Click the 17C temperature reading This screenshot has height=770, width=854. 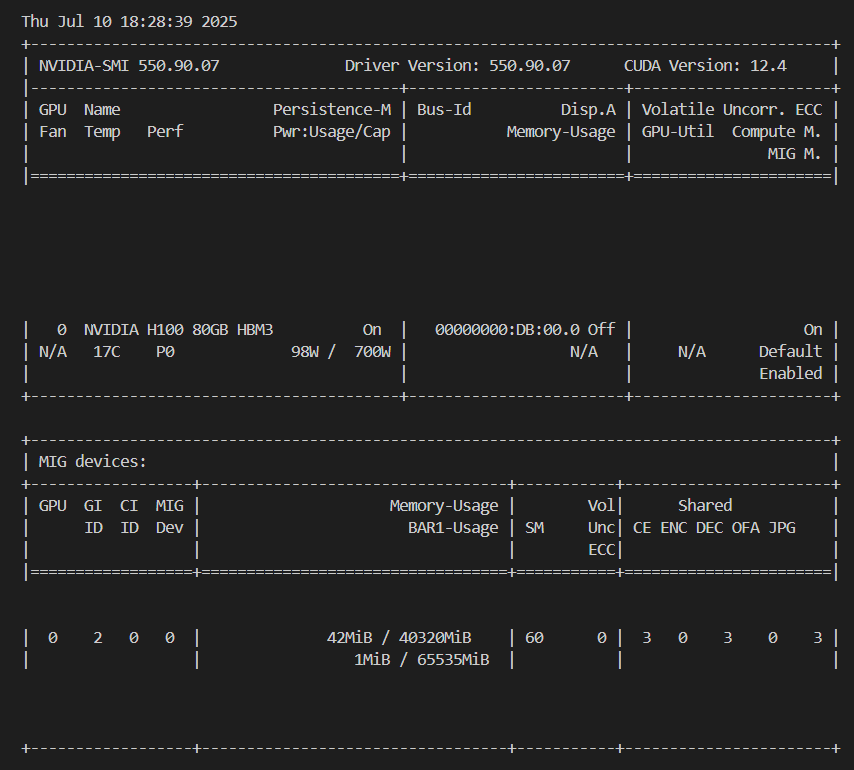click(x=106, y=352)
